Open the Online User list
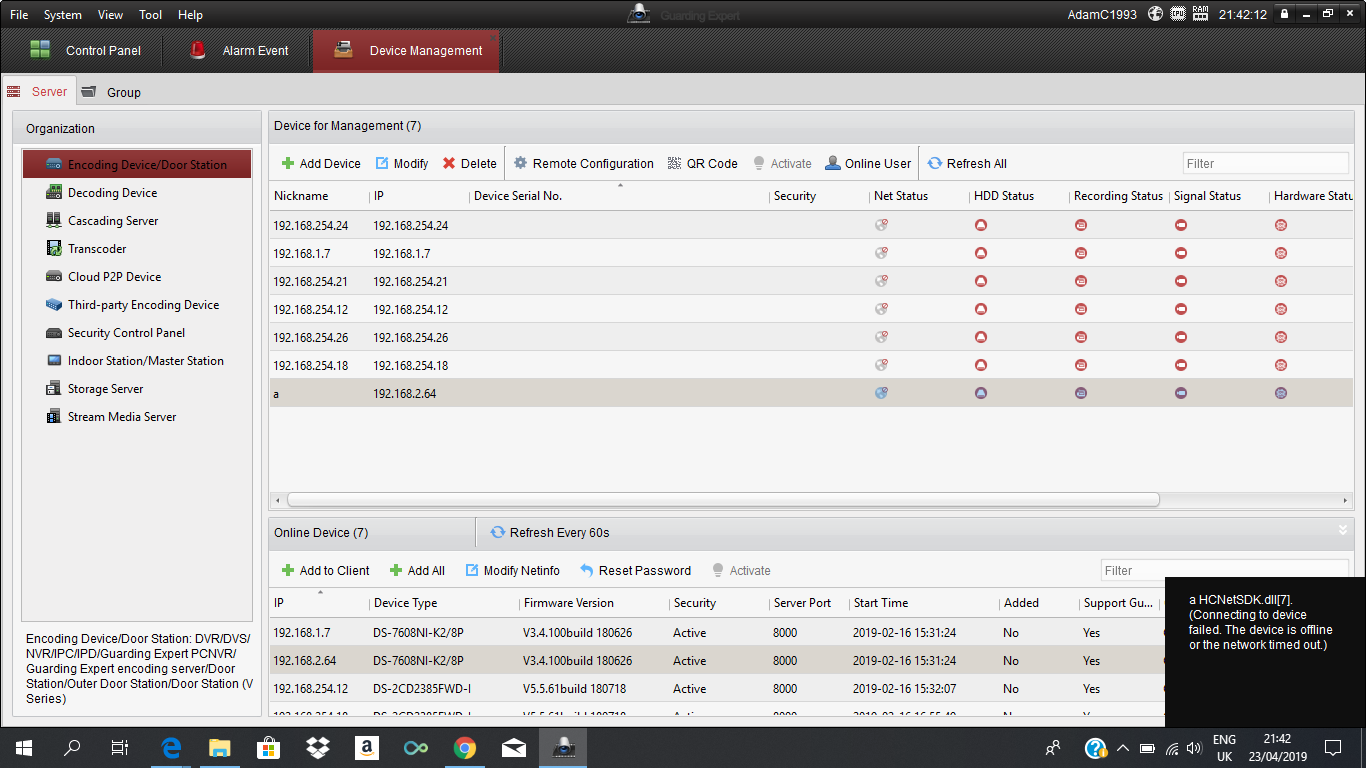 [867, 164]
